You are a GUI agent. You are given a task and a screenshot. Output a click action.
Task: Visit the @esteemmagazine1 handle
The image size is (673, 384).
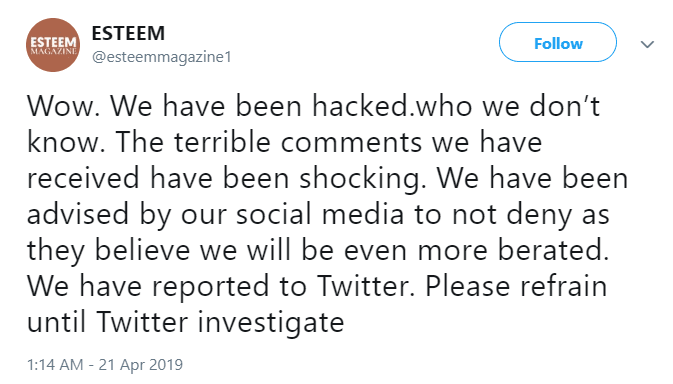[x=162, y=57]
